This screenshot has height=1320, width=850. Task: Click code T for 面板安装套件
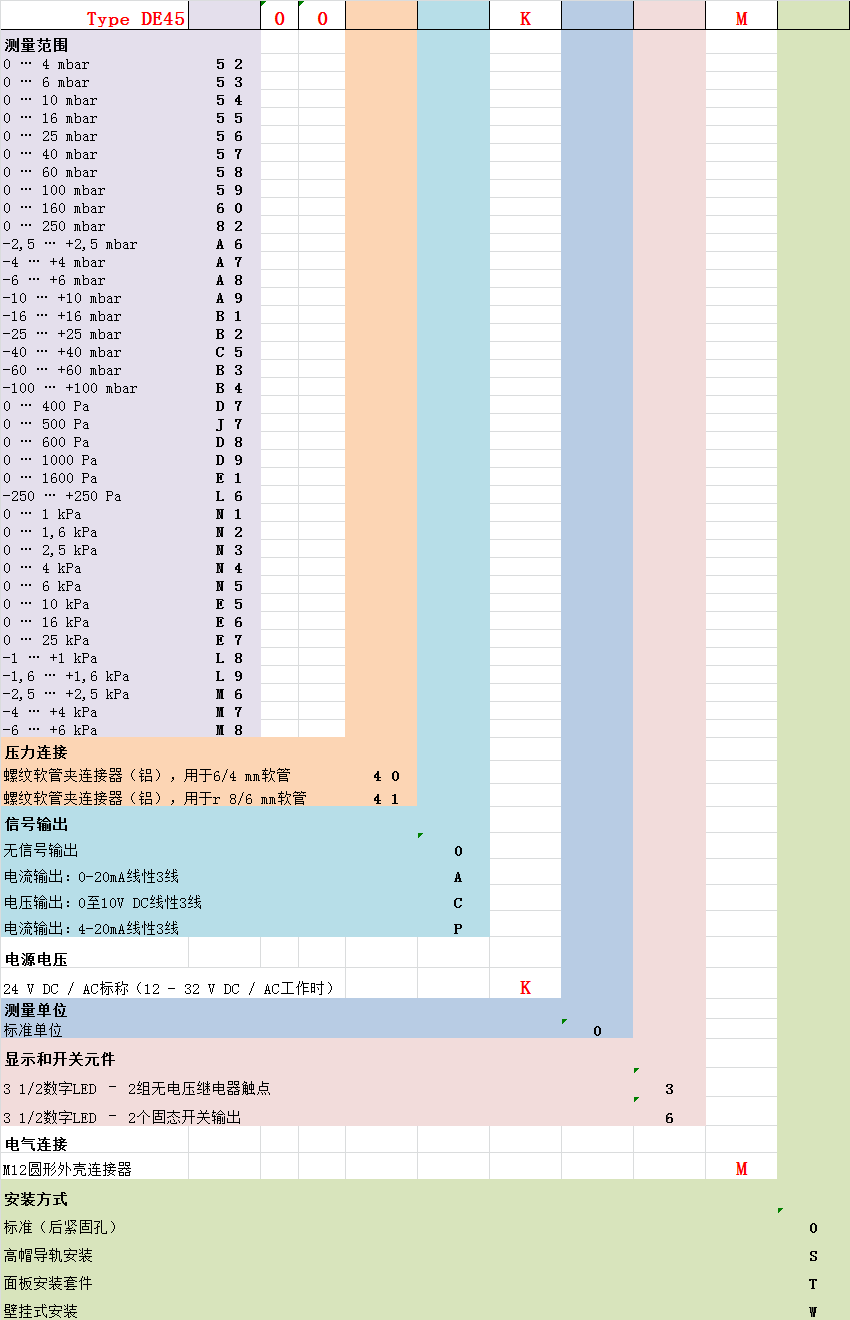click(x=813, y=1284)
